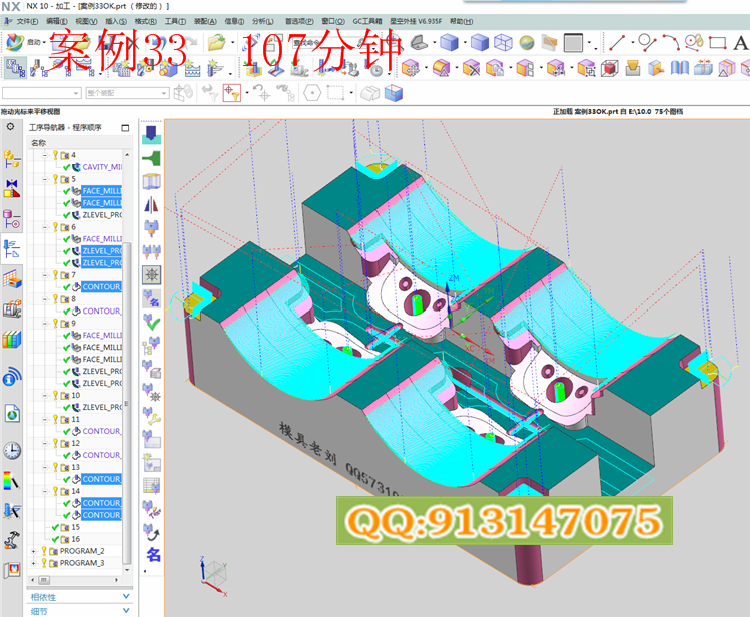
Task: Open the rainbow color palette resource bar icon
Action: [12, 481]
